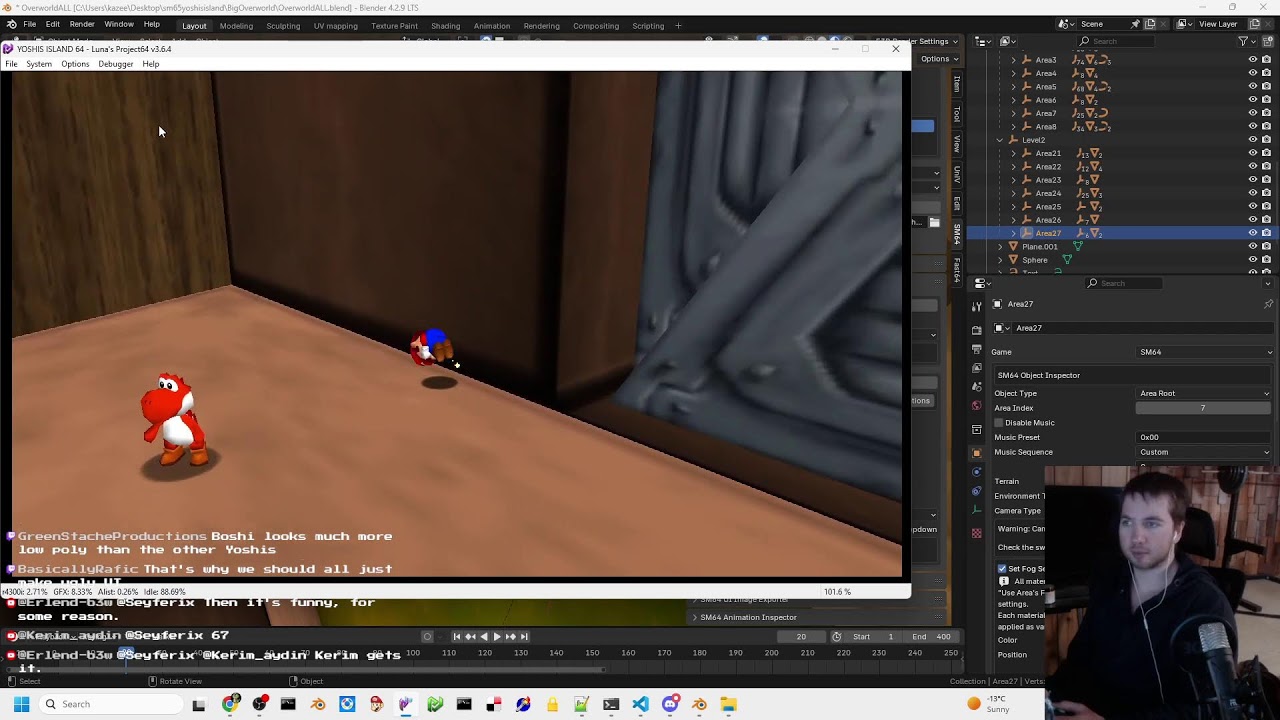Click the new collection icon in outliner
Image resolution: width=1280 pixels, height=720 pixels.
tap(1268, 41)
